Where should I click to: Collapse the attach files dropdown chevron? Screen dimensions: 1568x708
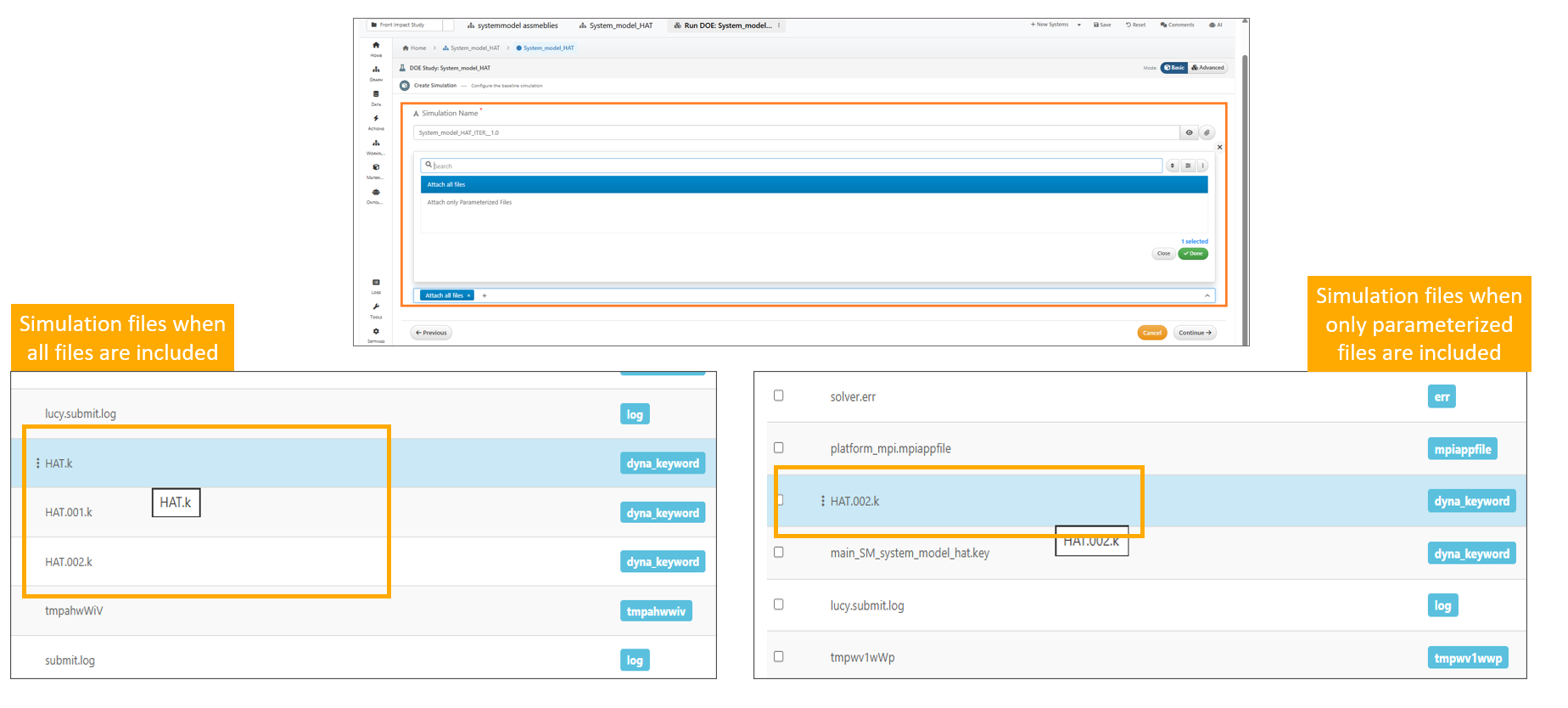point(1207,295)
